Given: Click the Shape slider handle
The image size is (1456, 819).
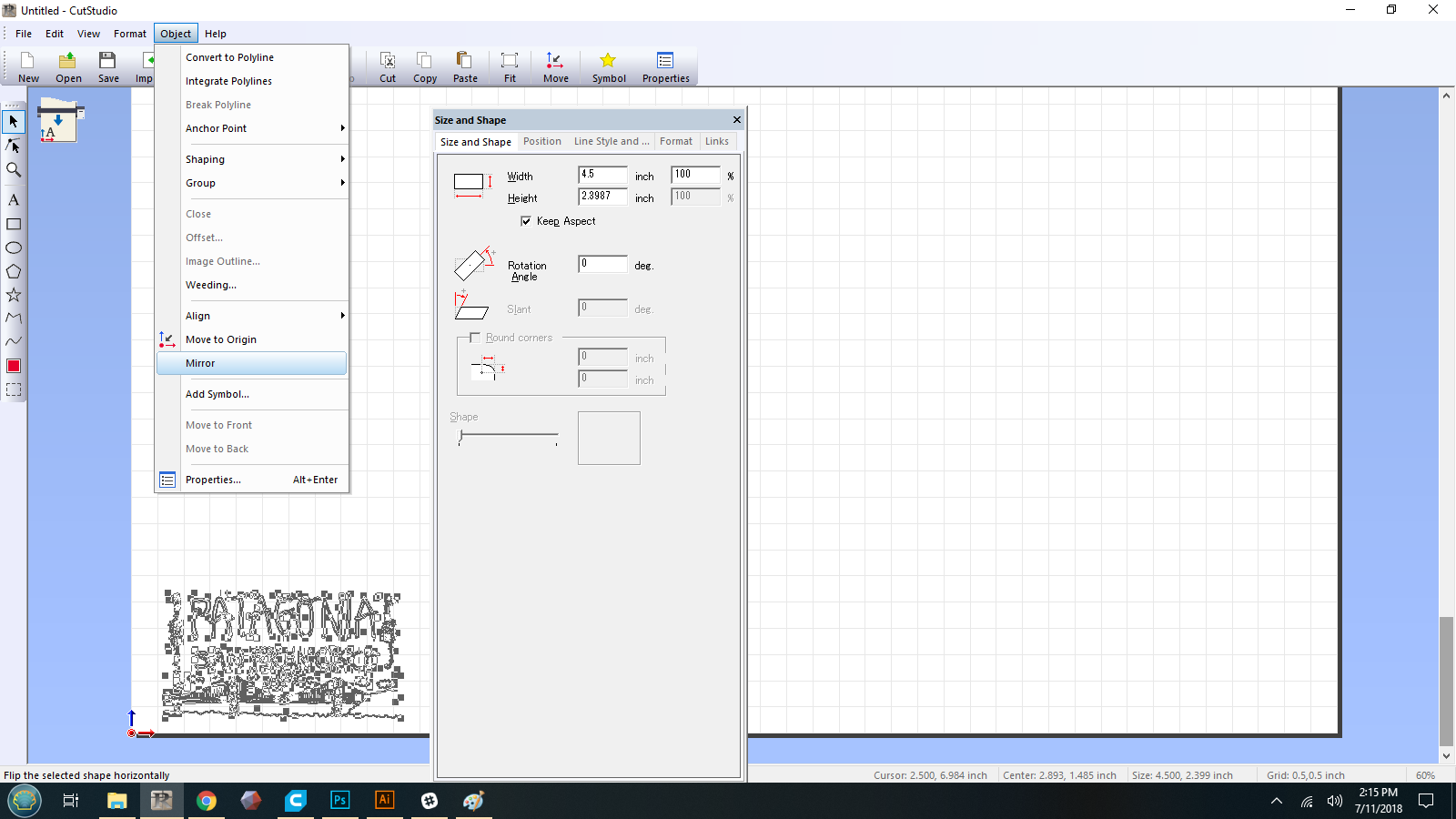Looking at the screenshot, I should pos(461,438).
